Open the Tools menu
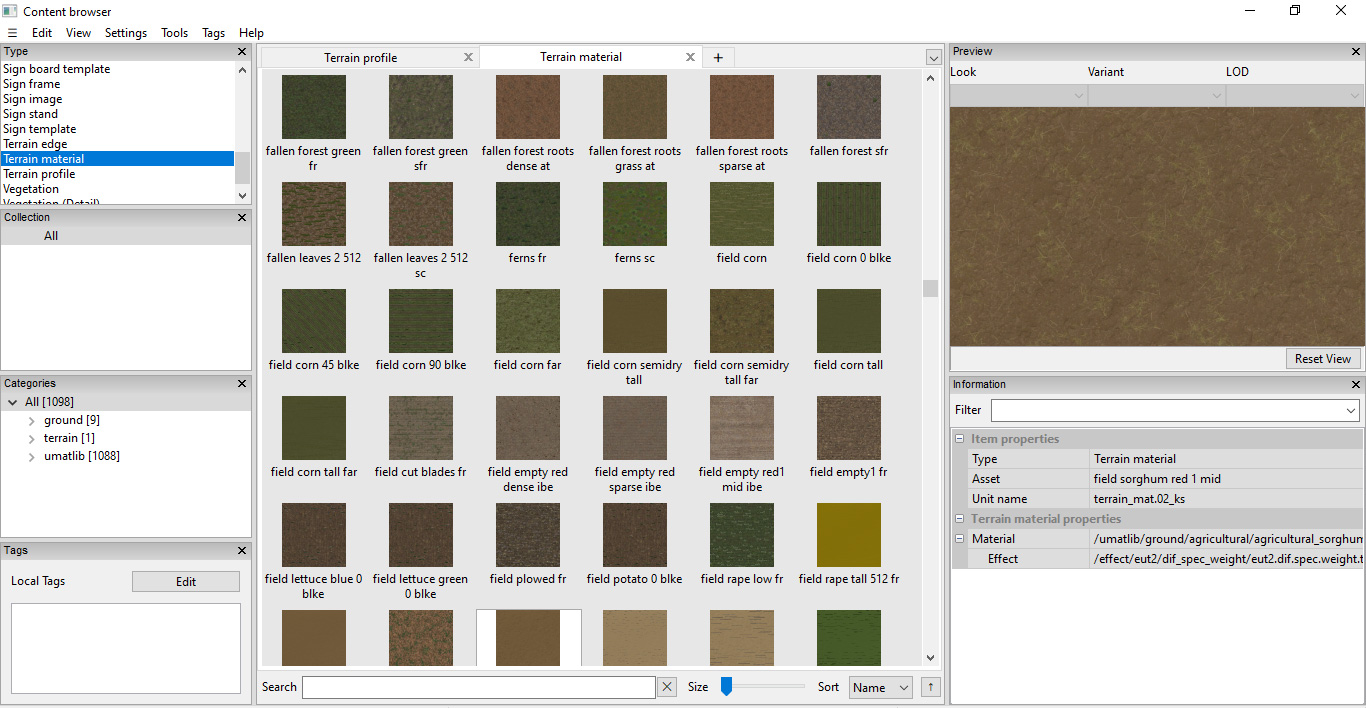The width and height of the screenshot is (1366, 708). pyautogui.click(x=175, y=33)
